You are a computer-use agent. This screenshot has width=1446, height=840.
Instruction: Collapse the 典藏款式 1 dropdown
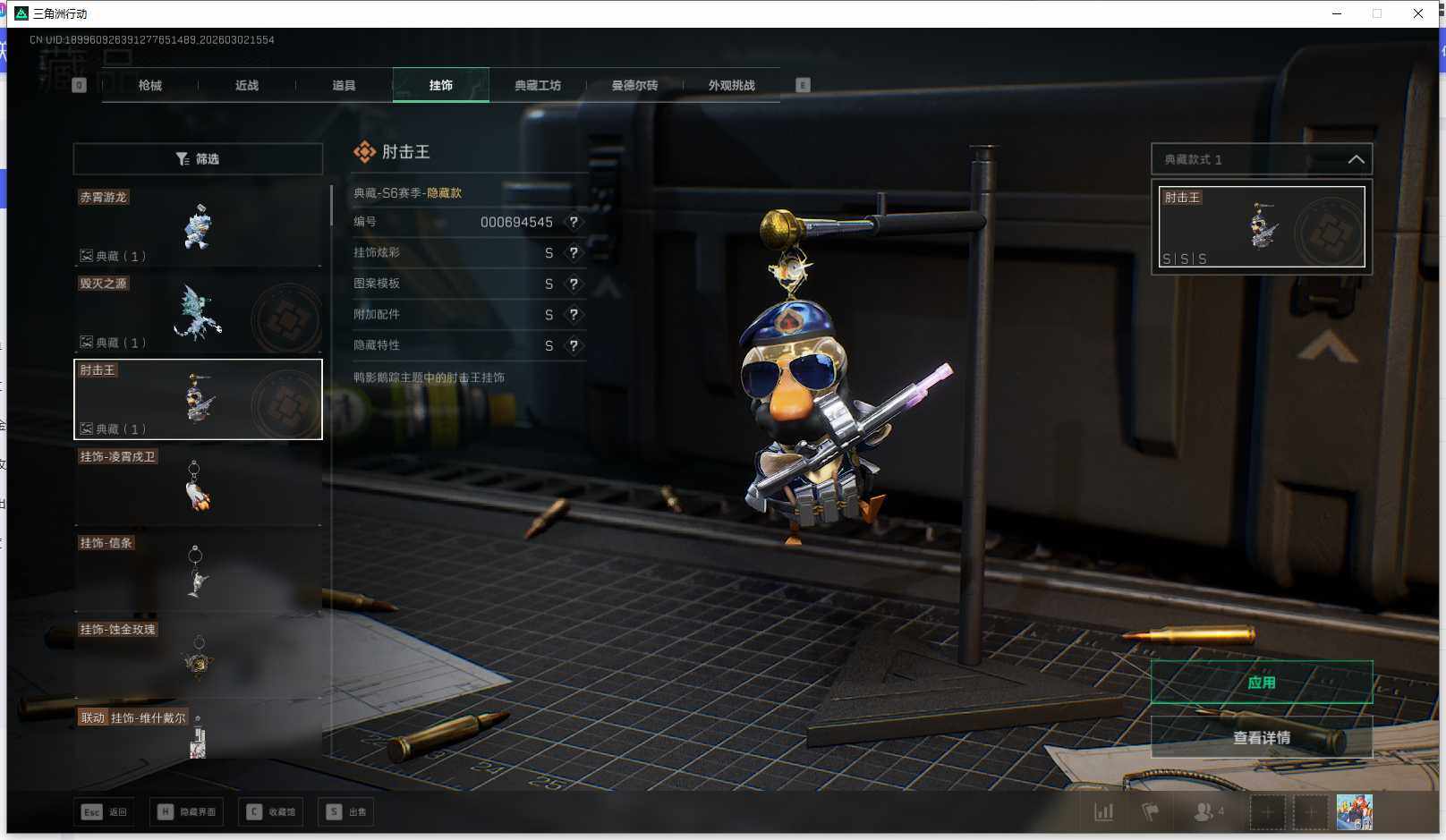pyautogui.click(x=1262, y=159)
